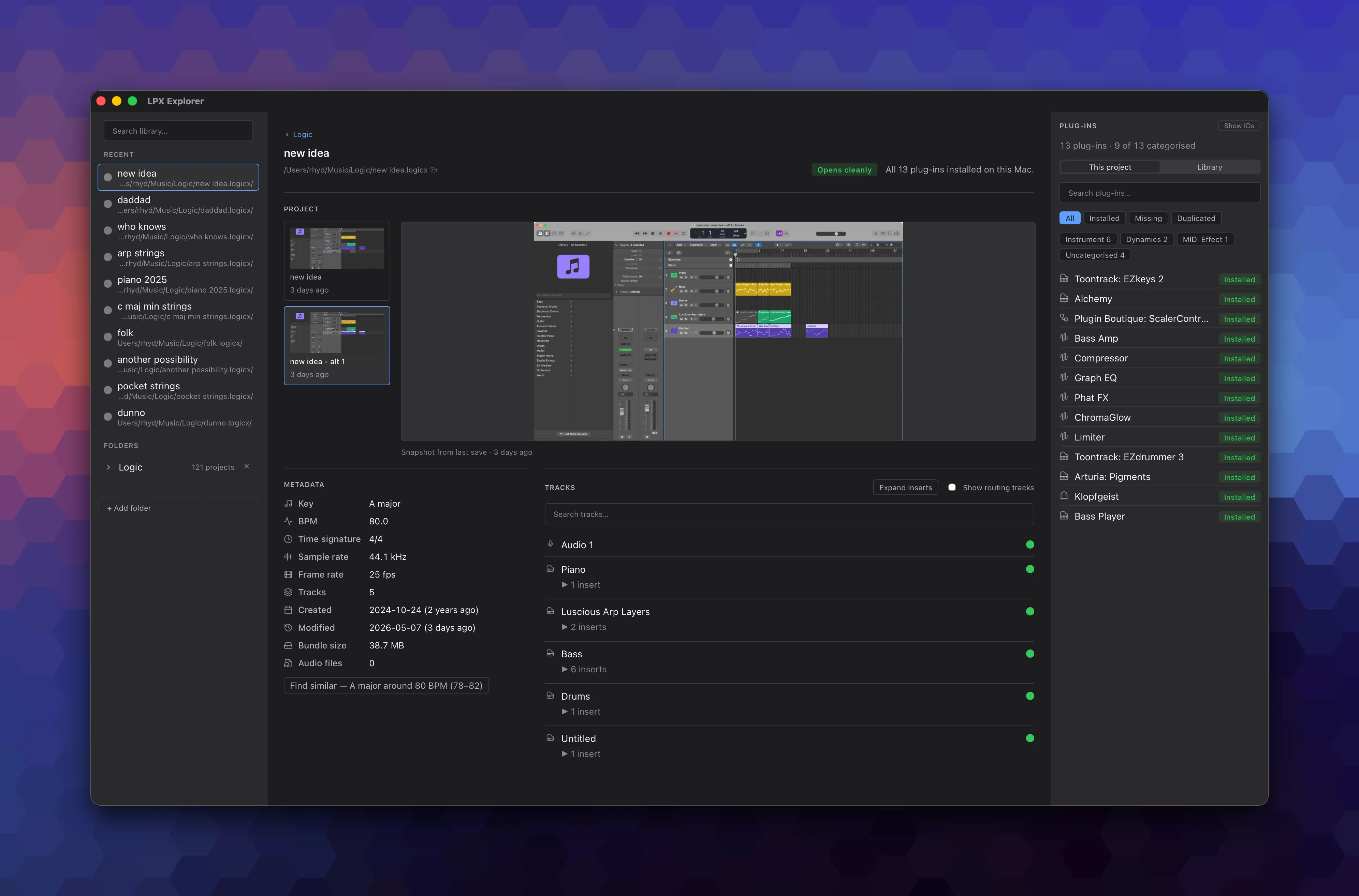Click the Expand inserts button
The width and height of the screenshot is (1359, 896).
[x=906, y=488]
